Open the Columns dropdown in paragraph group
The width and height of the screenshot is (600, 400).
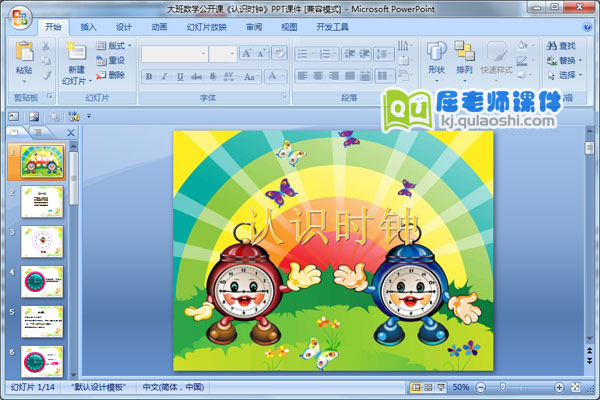385,76
